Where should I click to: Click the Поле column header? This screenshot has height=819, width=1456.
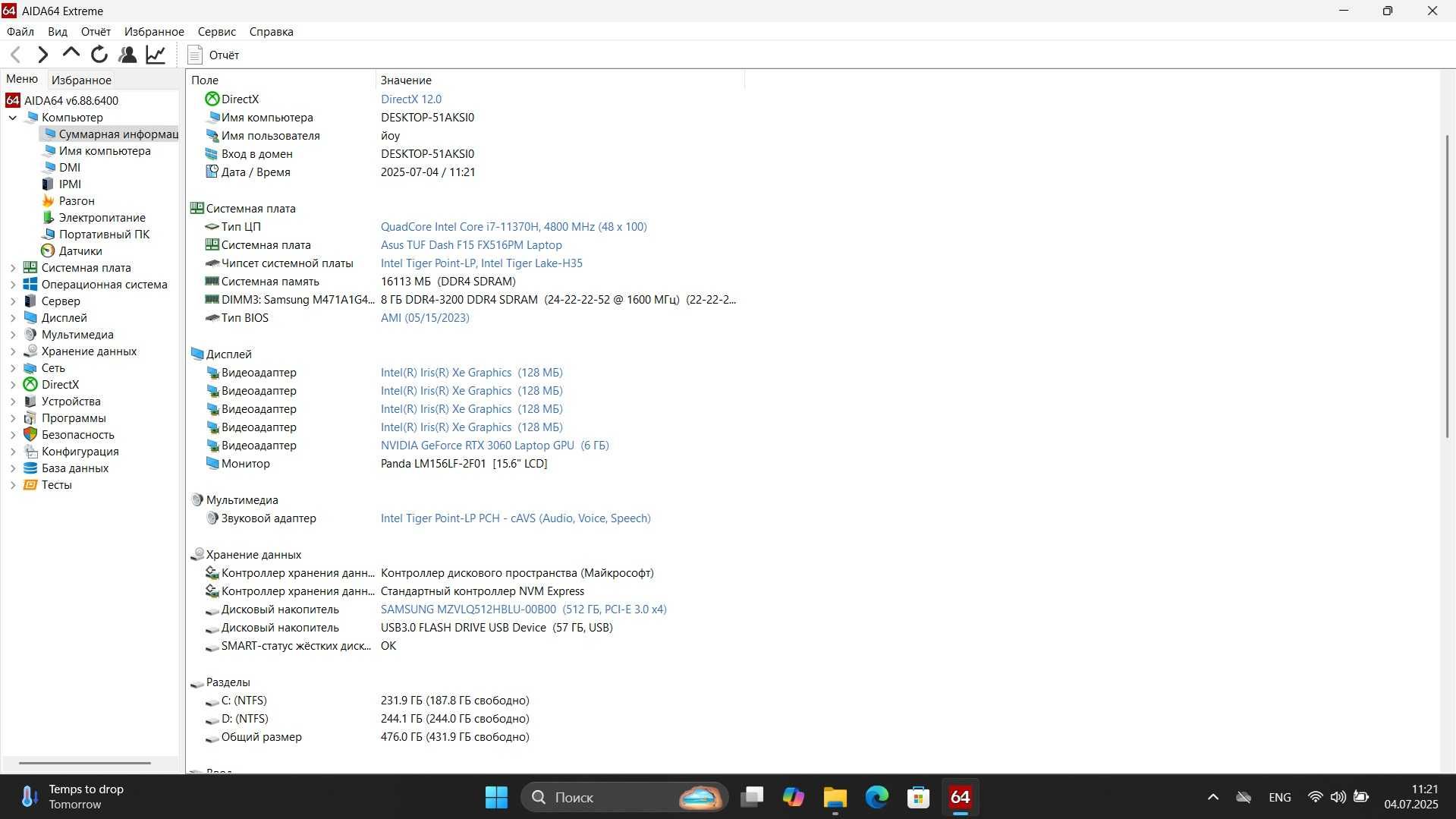pyautogui.click(x=281, y=80)
